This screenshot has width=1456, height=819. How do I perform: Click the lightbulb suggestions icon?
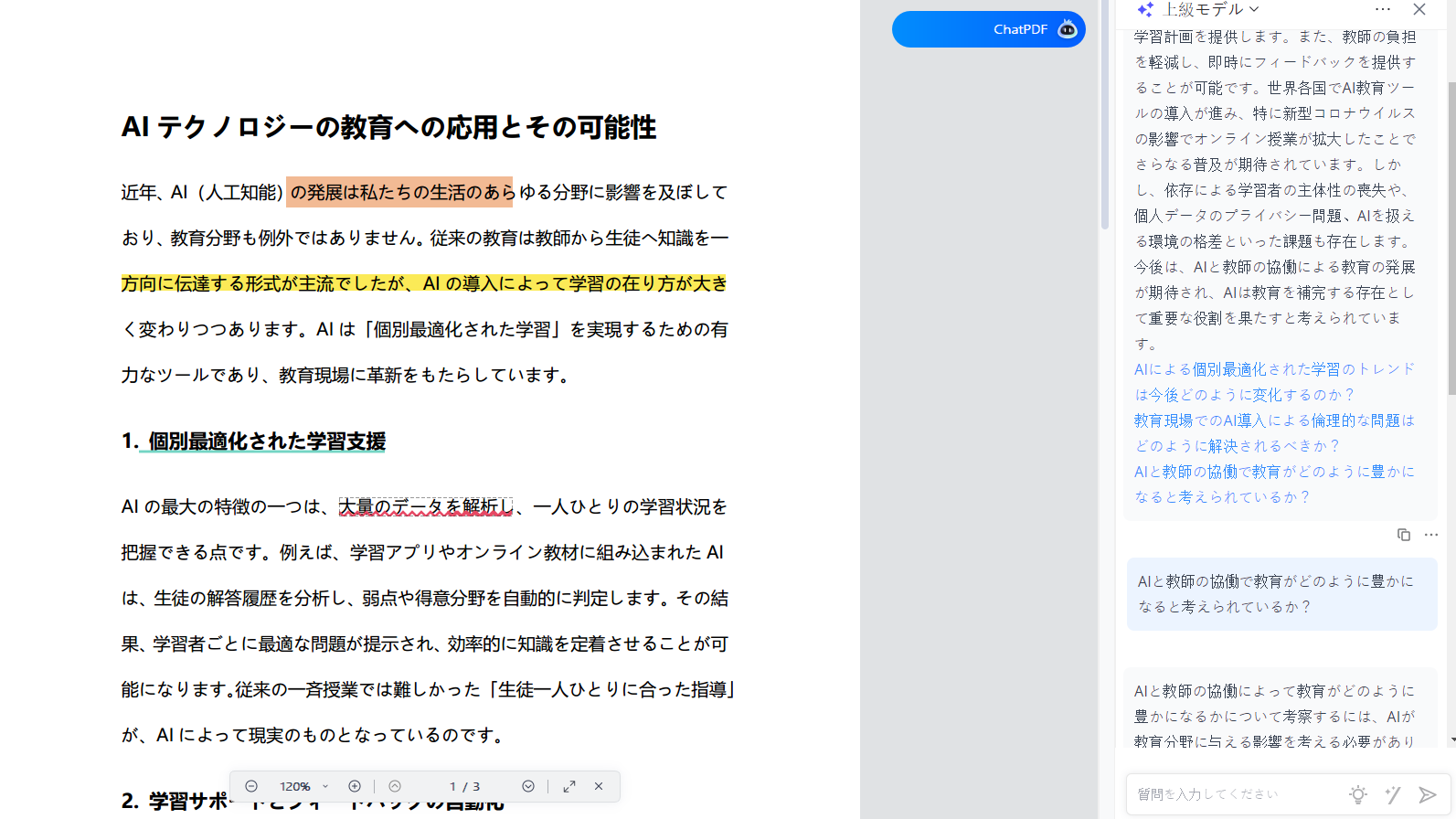pos(1358,794)
